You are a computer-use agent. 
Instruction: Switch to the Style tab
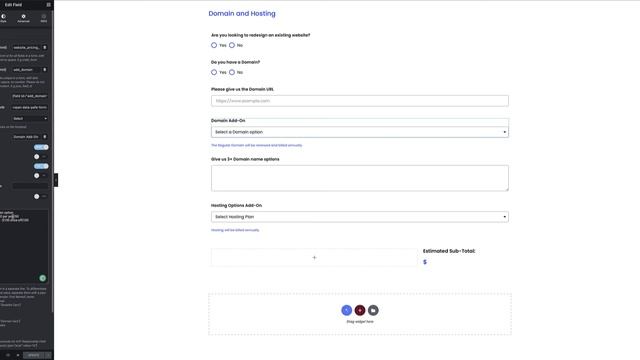click(x=3, y=18)
